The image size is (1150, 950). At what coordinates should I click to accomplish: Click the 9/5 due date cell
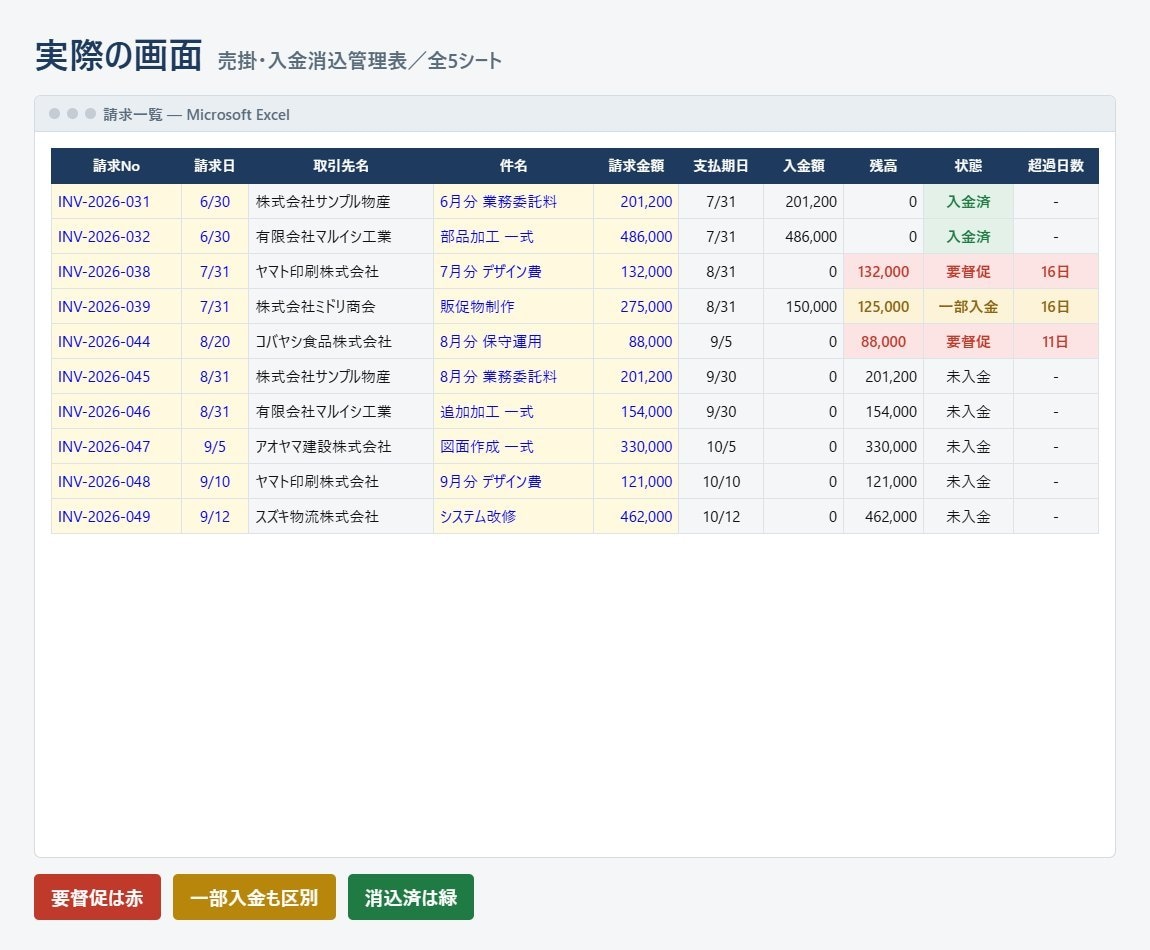[721, 341]
